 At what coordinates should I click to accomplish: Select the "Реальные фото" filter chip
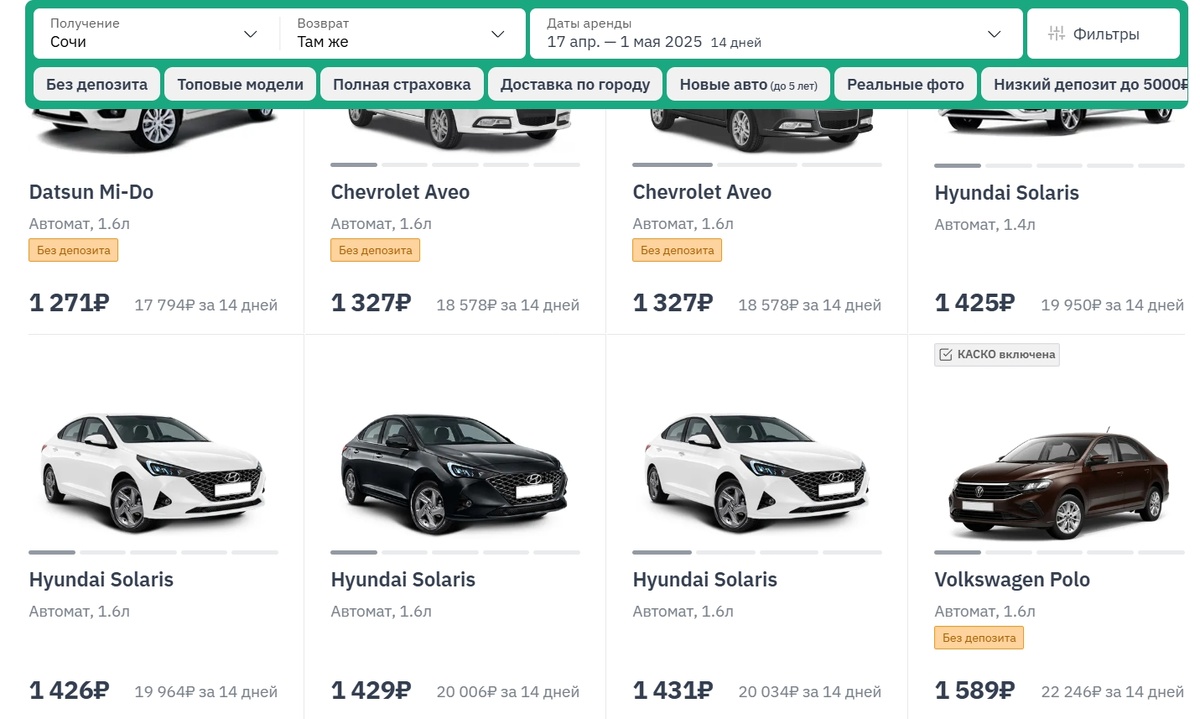905,85
